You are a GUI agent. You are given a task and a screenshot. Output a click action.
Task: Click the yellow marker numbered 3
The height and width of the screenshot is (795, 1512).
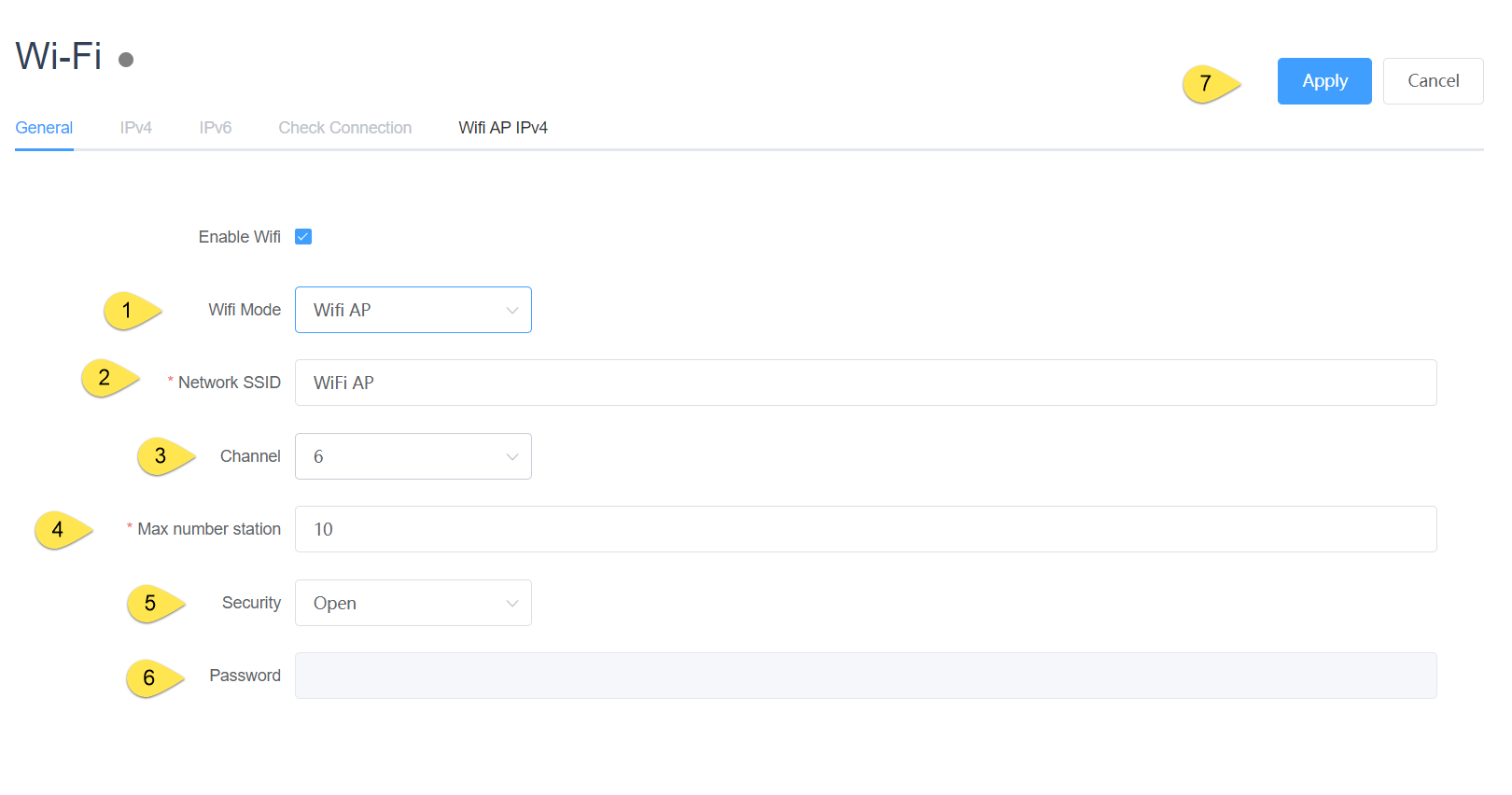(161, 456)
